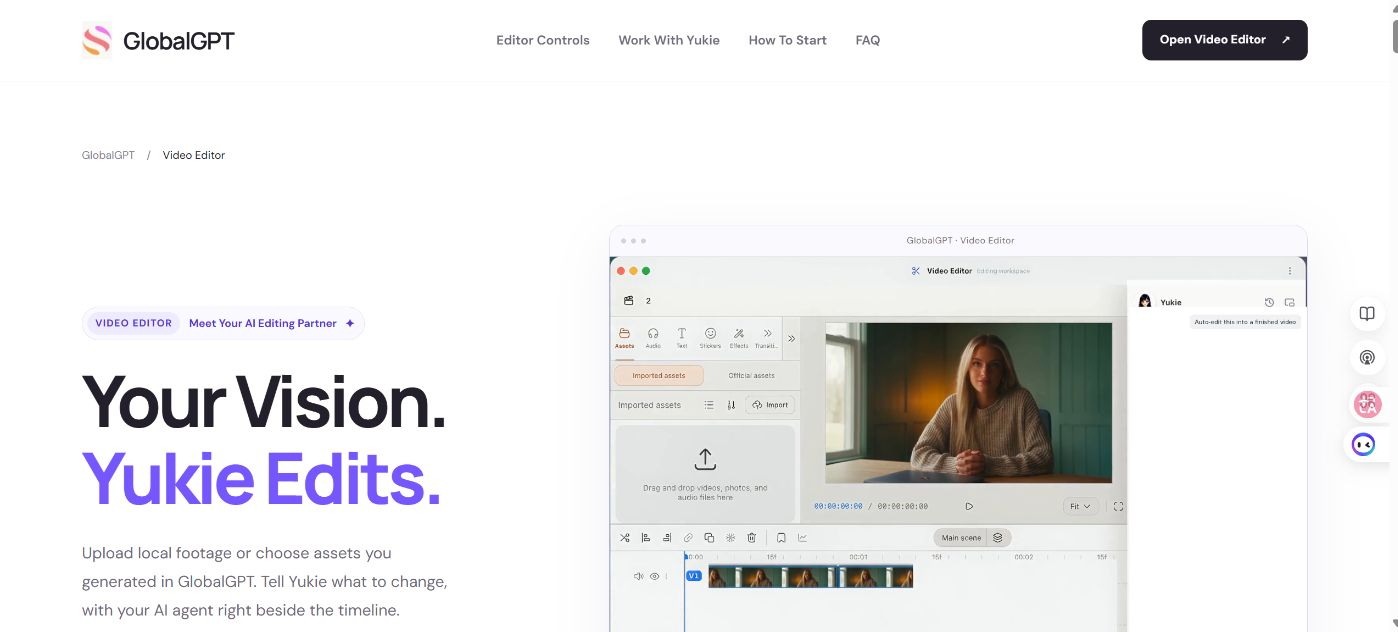This screenshot has height=632, width=1398.
Task: Click the Open Video Editor button
Action: tap(1225, 40)
